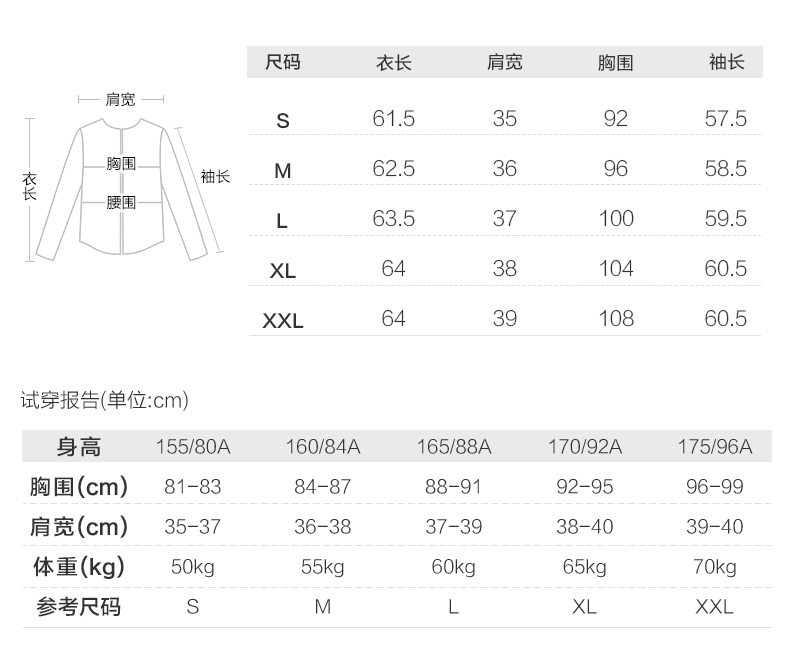This screenshot has width=790, height=660.
Task: Click the 70kg weight cell
Action: [714, 567]
